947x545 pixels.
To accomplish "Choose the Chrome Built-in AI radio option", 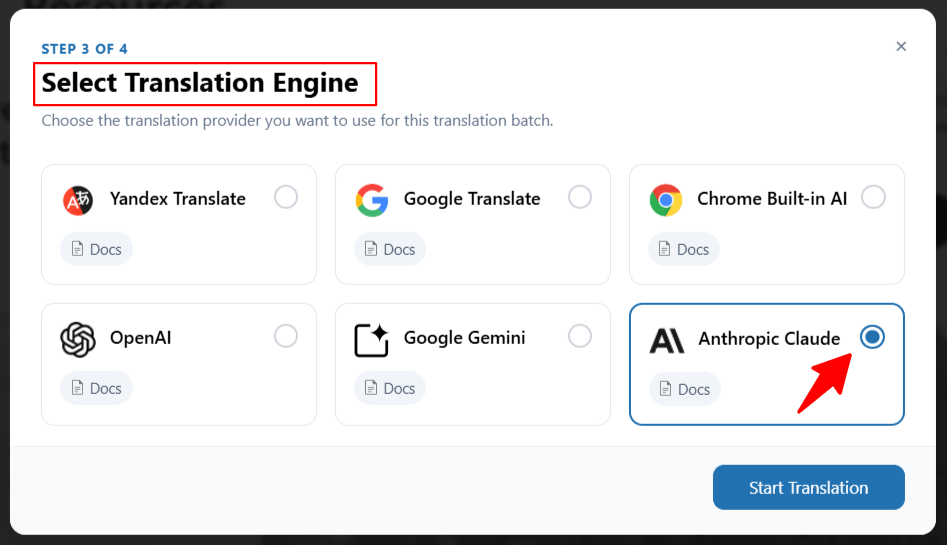I will pos(873,198).
